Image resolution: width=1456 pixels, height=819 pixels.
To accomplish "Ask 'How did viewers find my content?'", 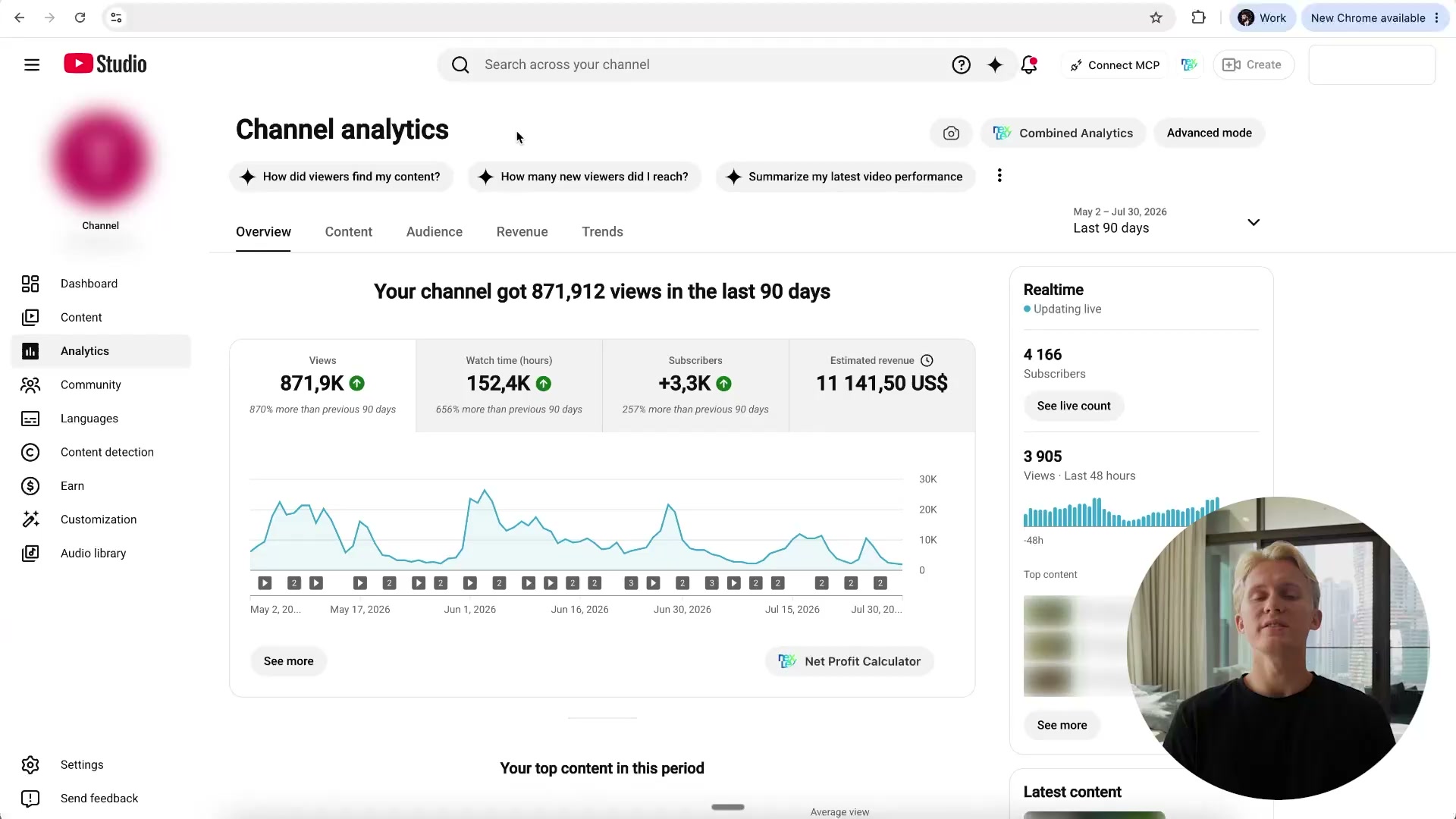I will [341, 177].
